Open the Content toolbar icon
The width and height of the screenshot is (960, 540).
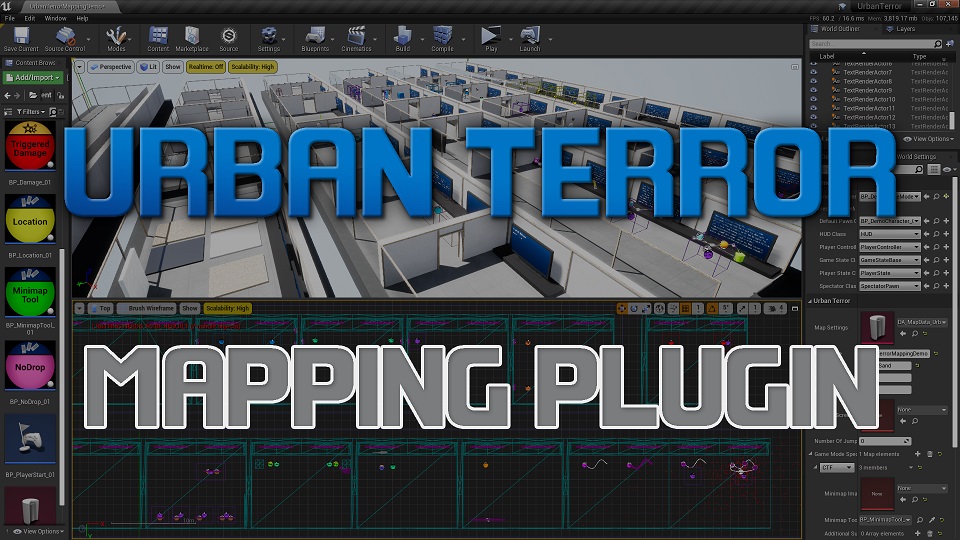click(x=158, y=39)
